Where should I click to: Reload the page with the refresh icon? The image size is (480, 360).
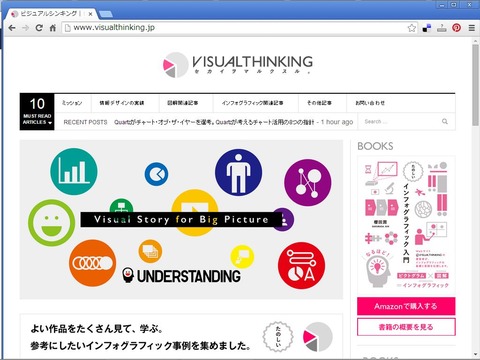click(x=39, y=28)
